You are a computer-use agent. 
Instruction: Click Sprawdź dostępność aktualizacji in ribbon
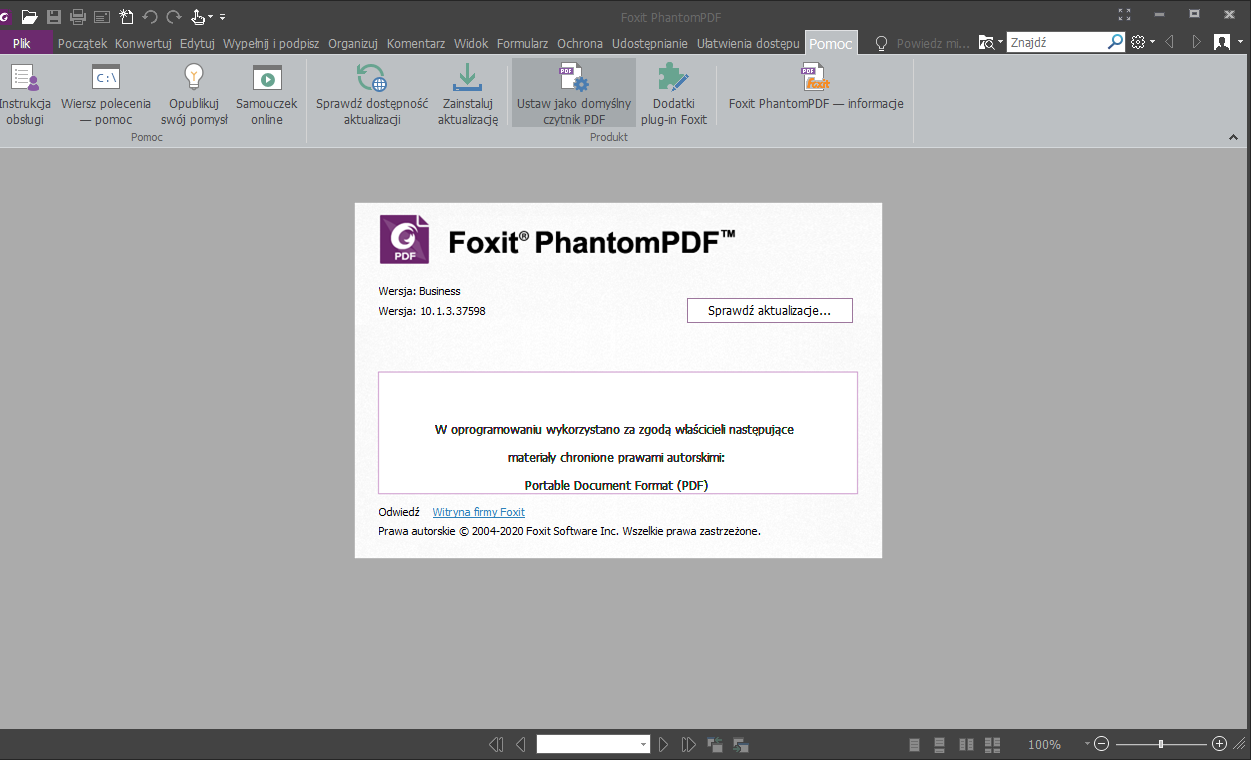tap(372, 94)
